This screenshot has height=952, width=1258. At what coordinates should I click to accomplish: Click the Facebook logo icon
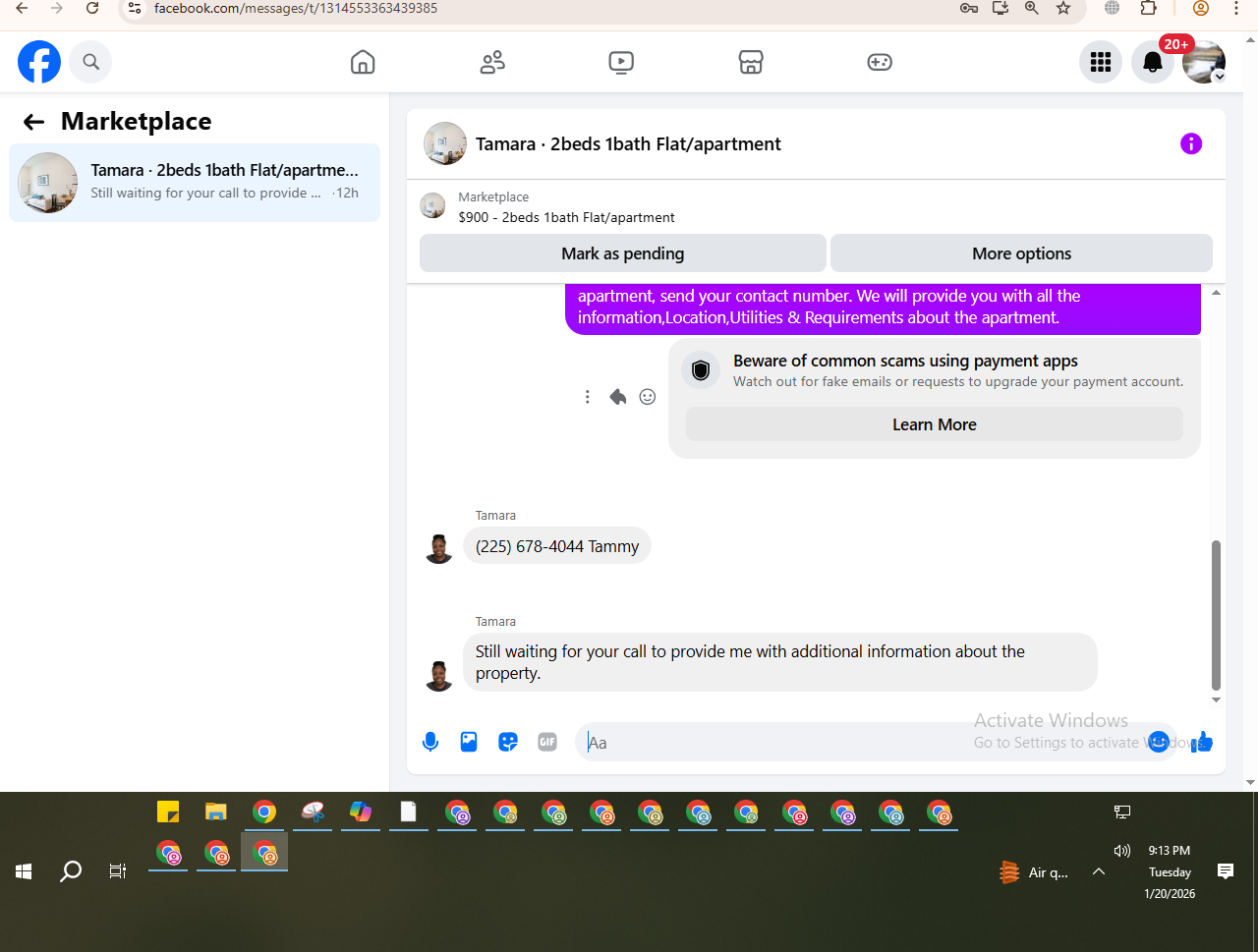click(x=39, y=62)
